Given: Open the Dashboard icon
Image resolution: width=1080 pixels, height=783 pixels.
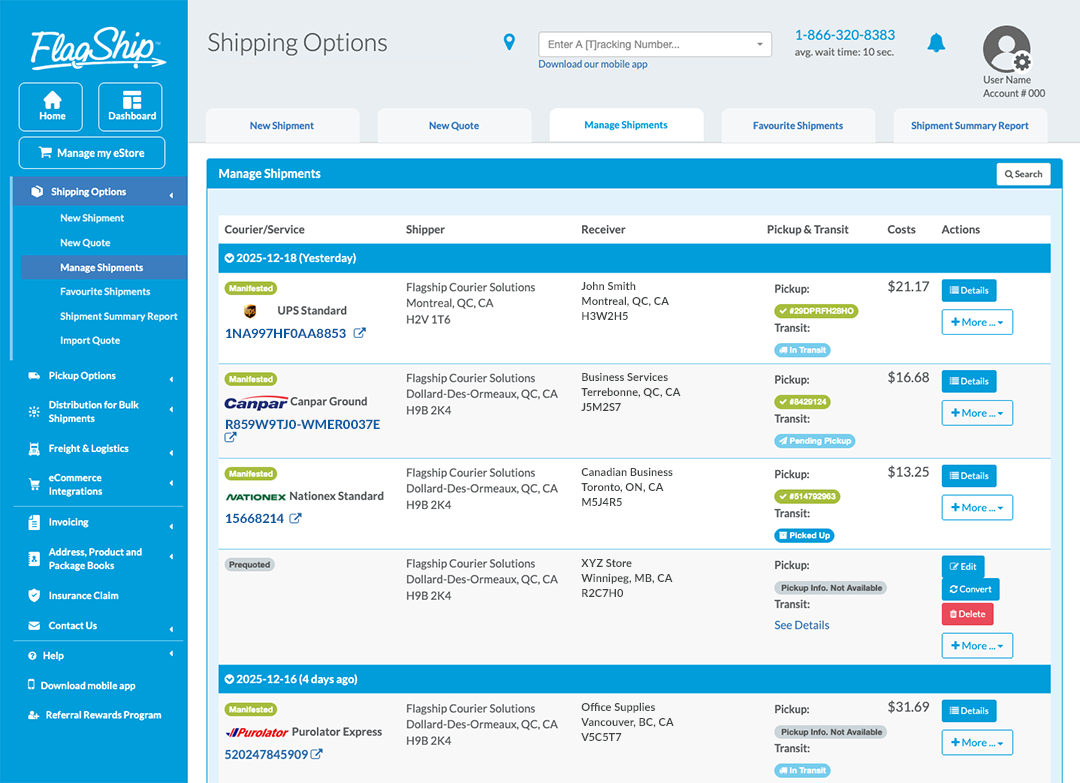Looking at the screenshot, I should [x=130, y=100].
